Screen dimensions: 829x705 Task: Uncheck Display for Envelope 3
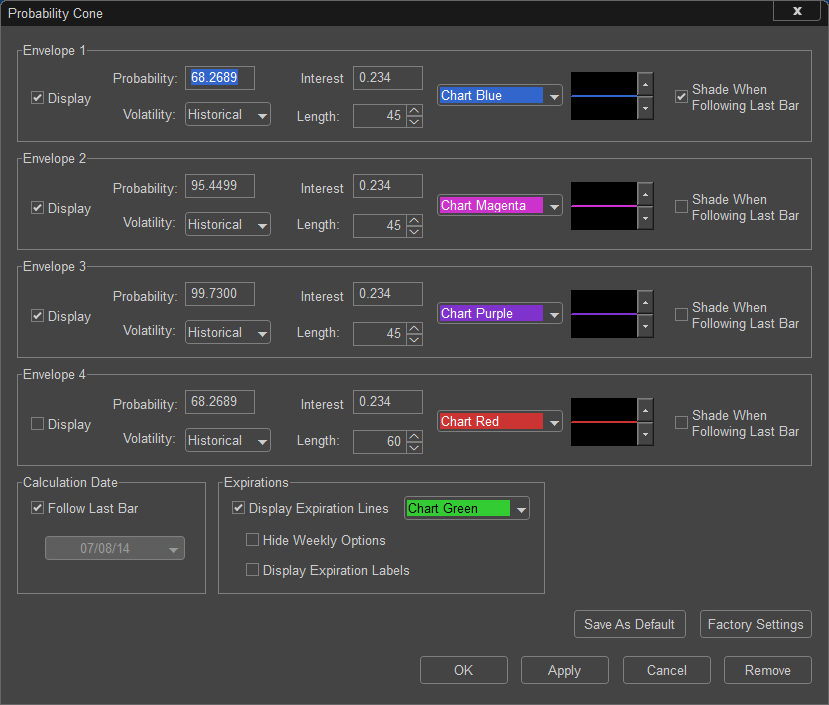(38, 316)
